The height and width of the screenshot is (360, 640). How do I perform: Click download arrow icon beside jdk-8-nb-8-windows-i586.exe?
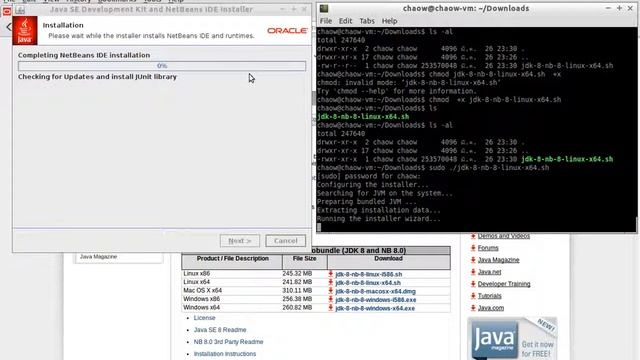click(x=331, y=300)
